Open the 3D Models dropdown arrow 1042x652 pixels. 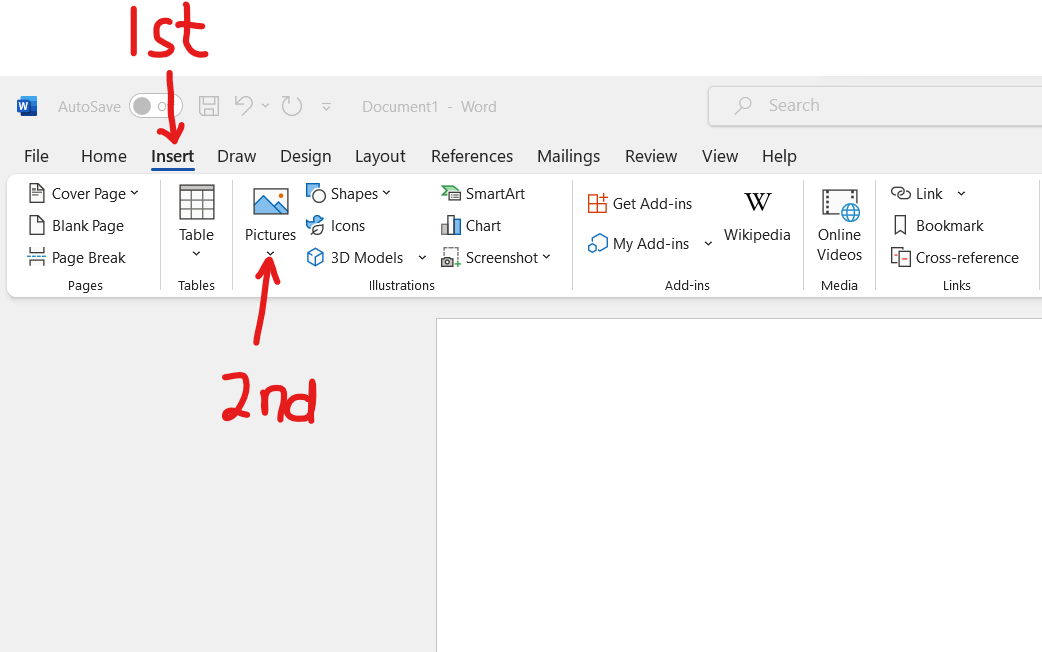click(422, 258)
